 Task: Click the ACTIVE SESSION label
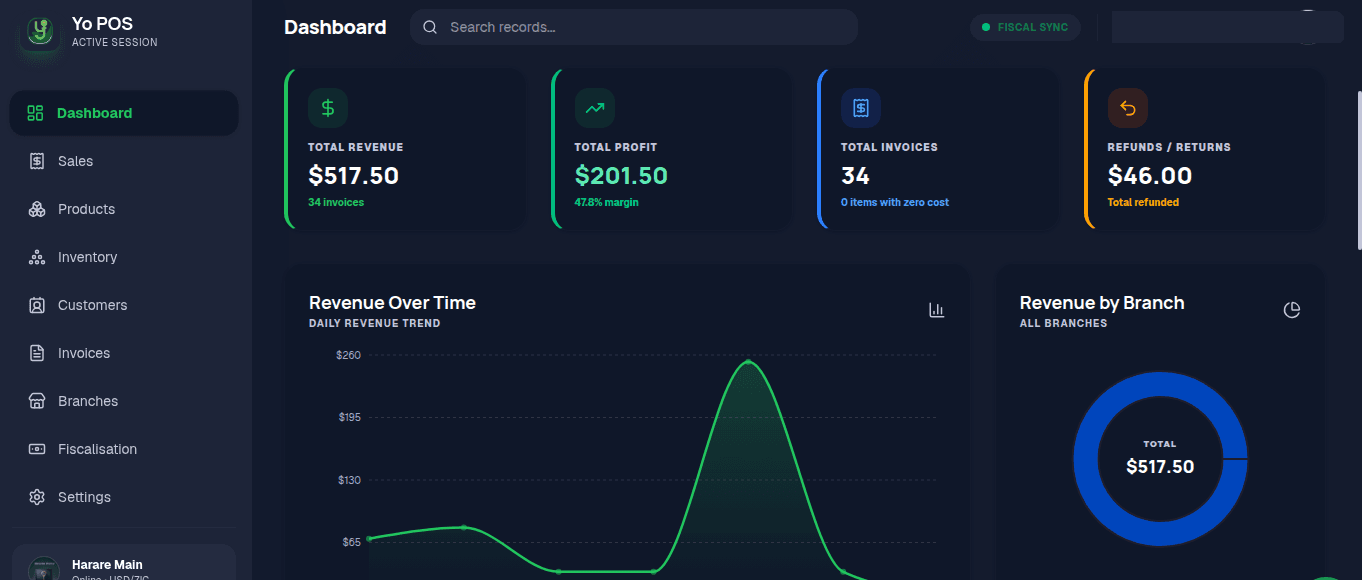(x=114, y=43)
